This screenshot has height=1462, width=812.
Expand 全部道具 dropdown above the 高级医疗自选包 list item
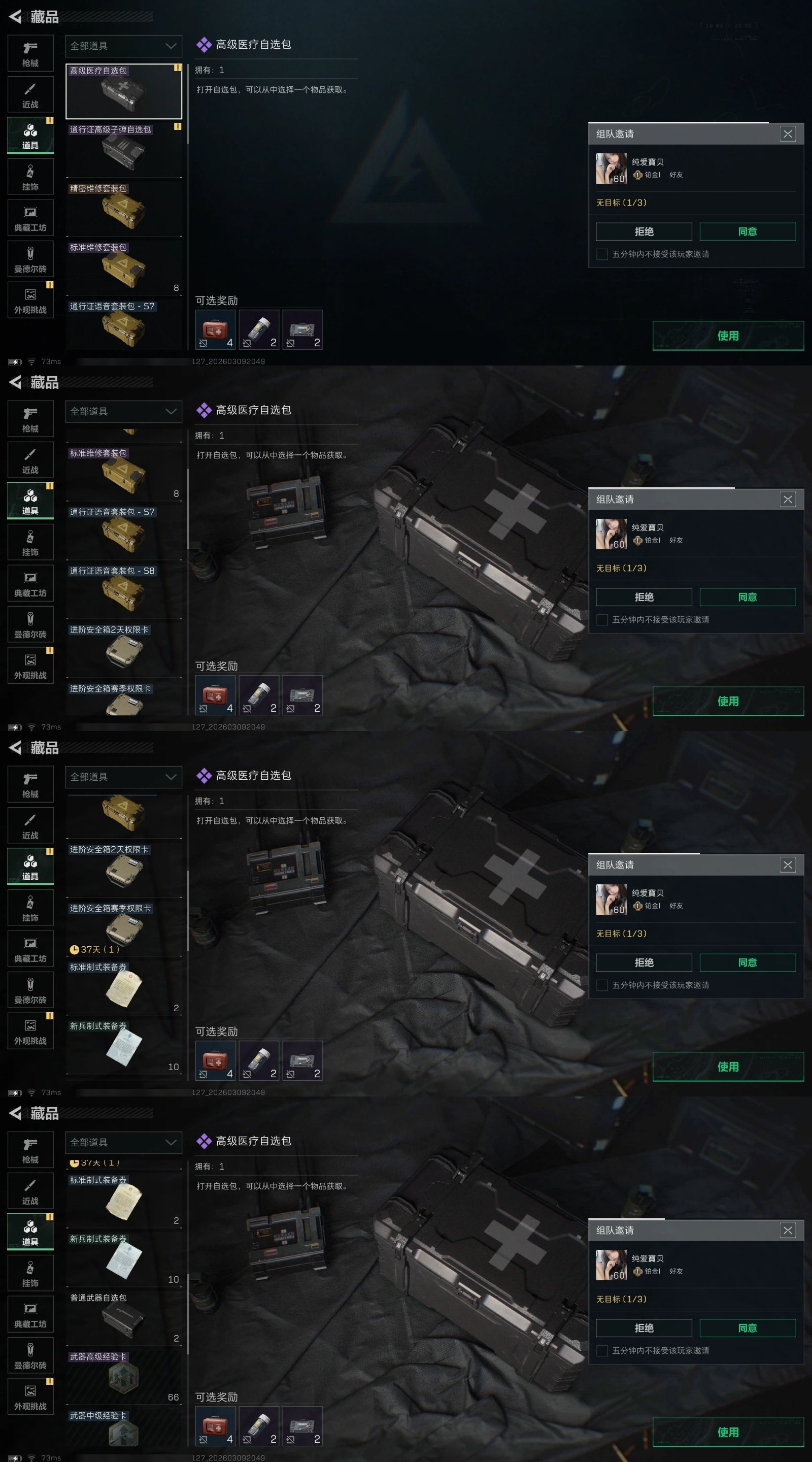click(x=124, y=46)
